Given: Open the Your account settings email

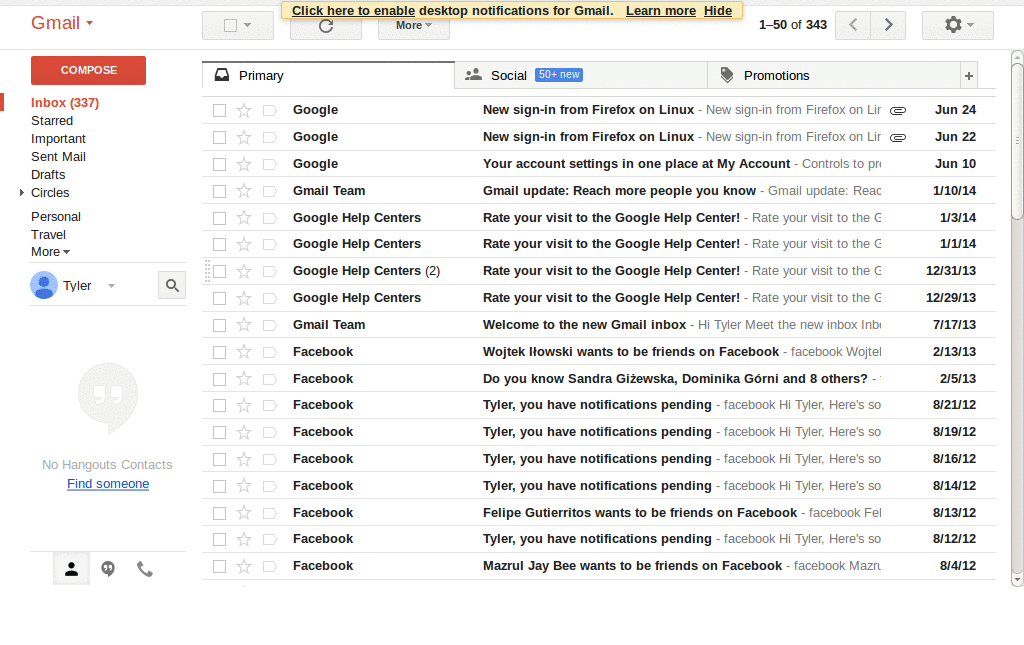Looking at the screenshot, I should (x=599, y=164).
